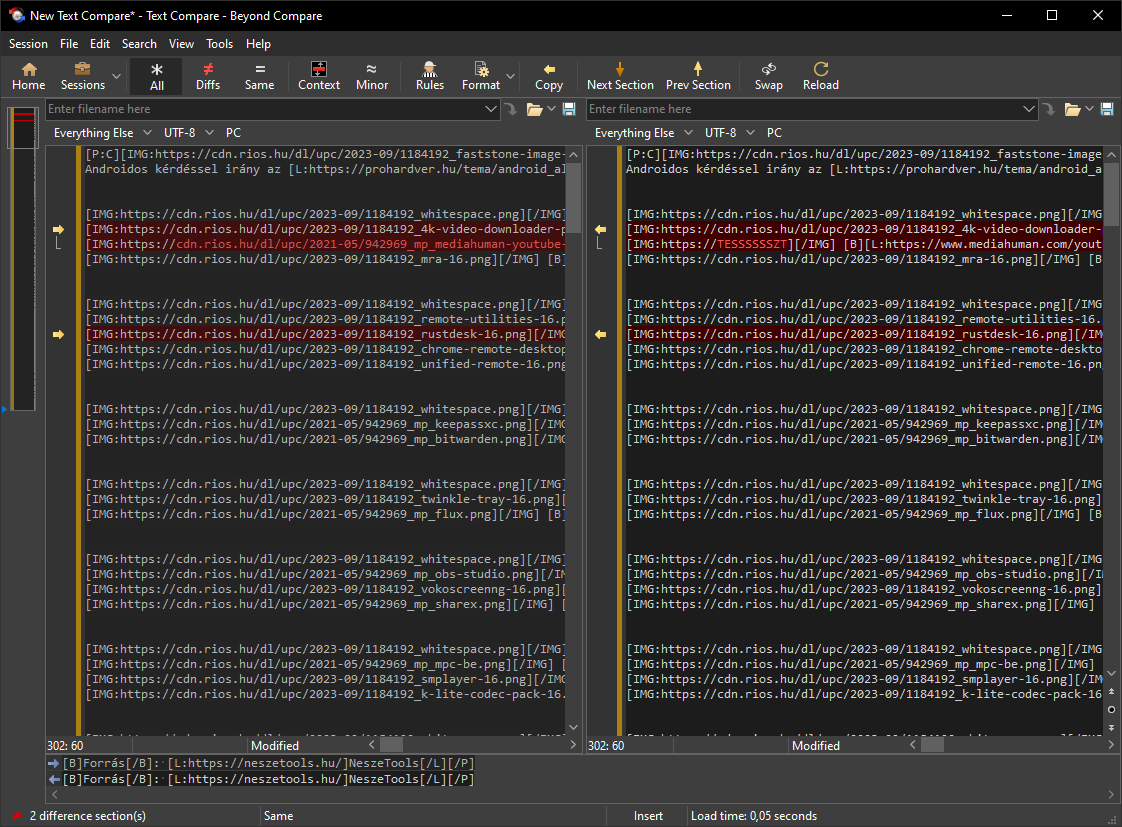Open left pane UTF-8 encoding dropdown
The image size is (1122, 827).
[188, 133]
